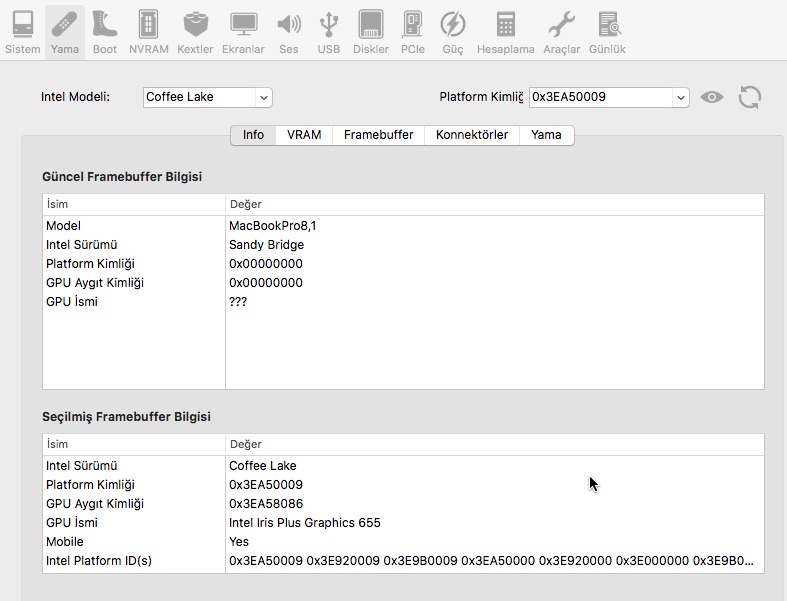Click the refresh arrows icon
The width and height of the screenshot is (787, 601).
(x=749, y=97)
